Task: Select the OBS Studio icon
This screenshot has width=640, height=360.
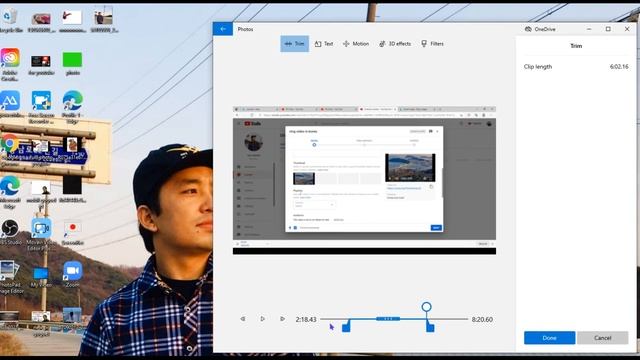Action: [x=10, y=232]
